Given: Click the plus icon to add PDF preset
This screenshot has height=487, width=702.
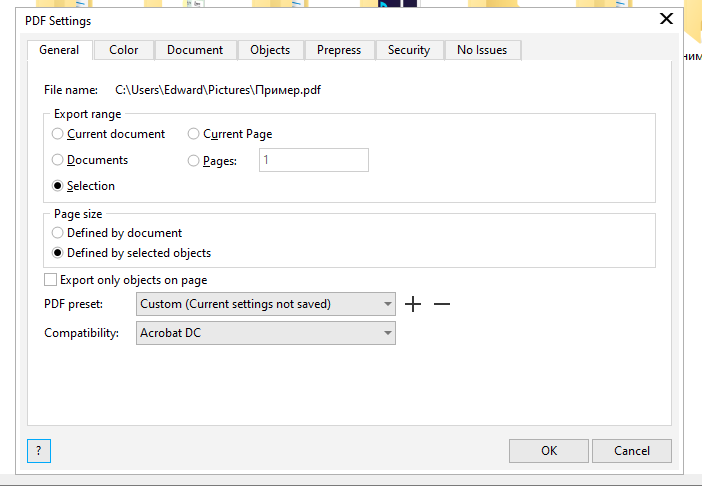Looking at the screenshot, I should click(413, 304).
